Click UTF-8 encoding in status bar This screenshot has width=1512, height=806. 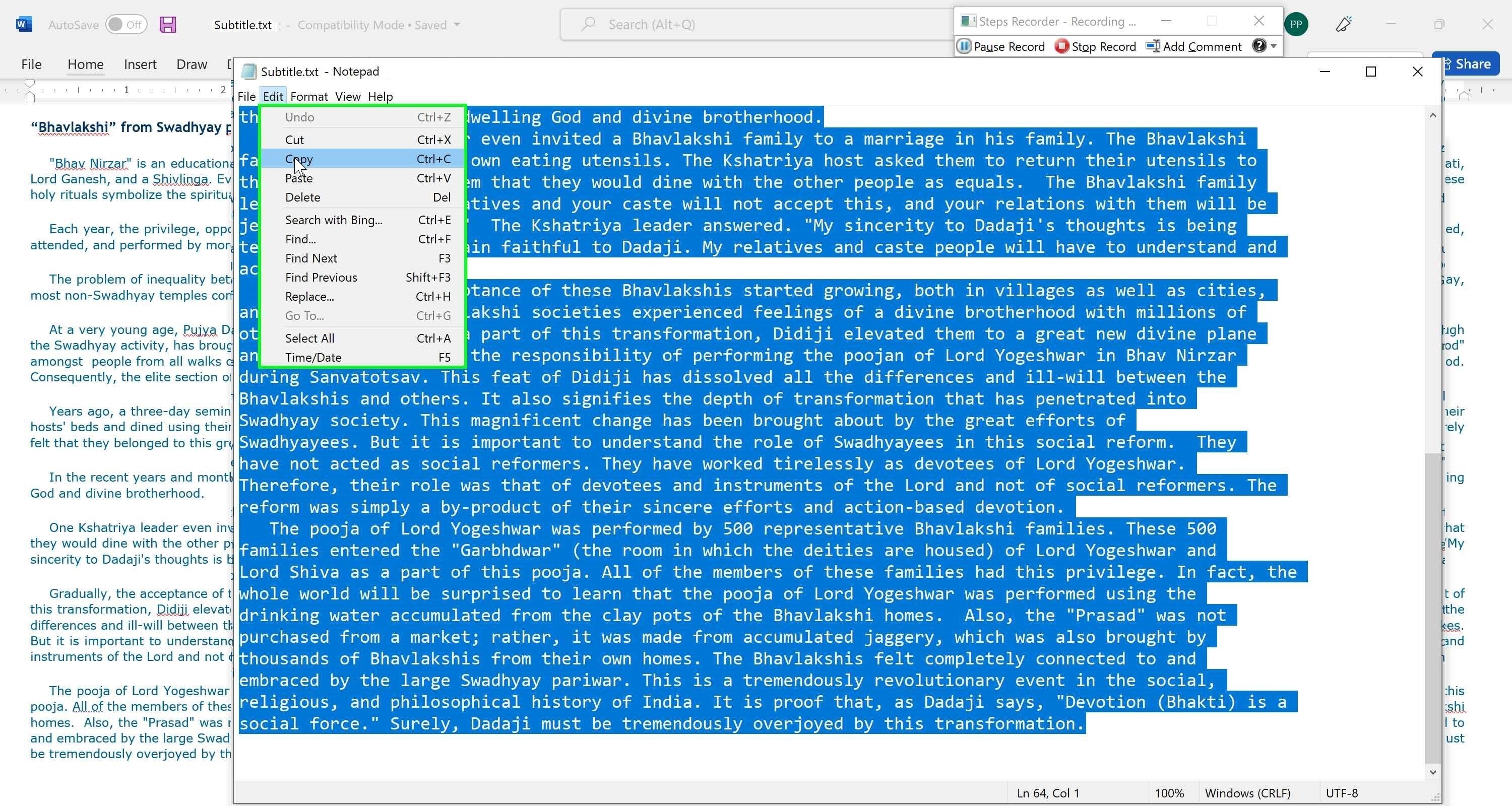(1342, 794)
